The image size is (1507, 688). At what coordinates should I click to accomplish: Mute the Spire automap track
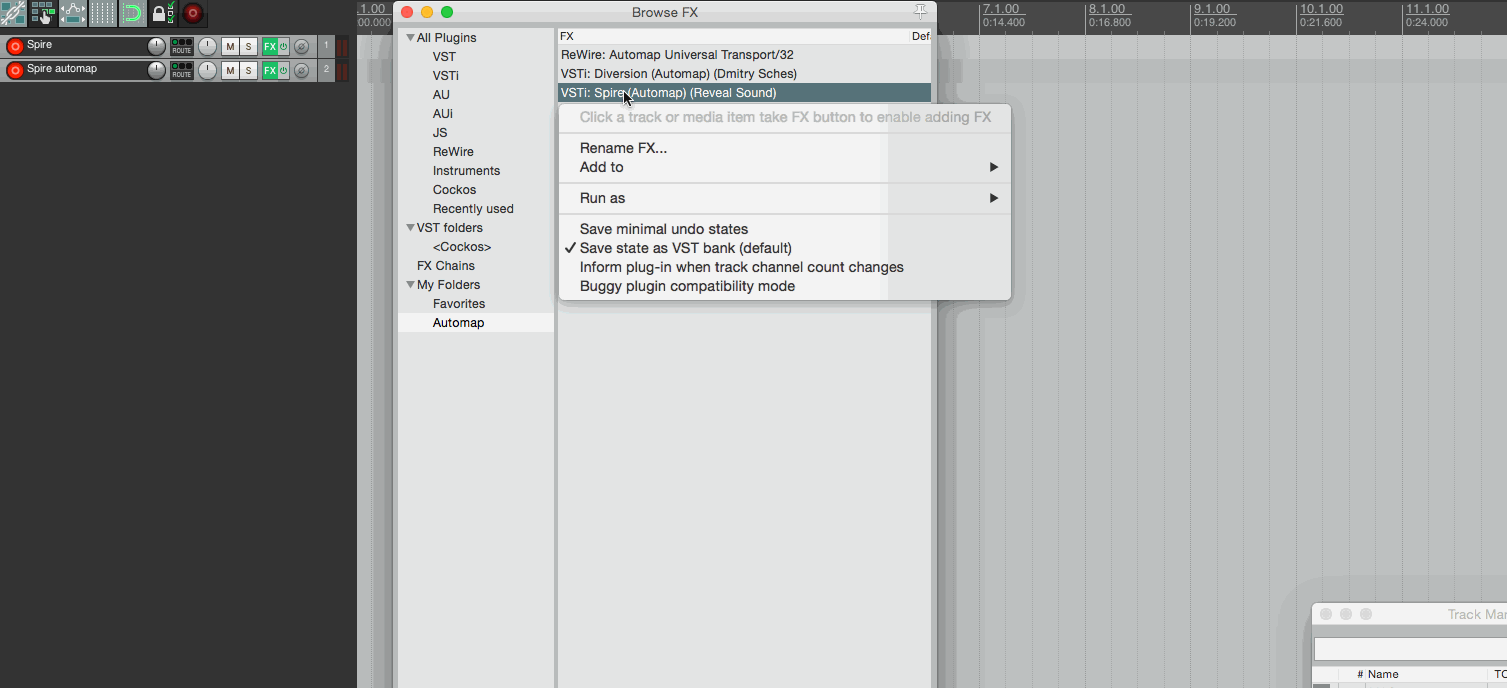click(x=230, y=70)
